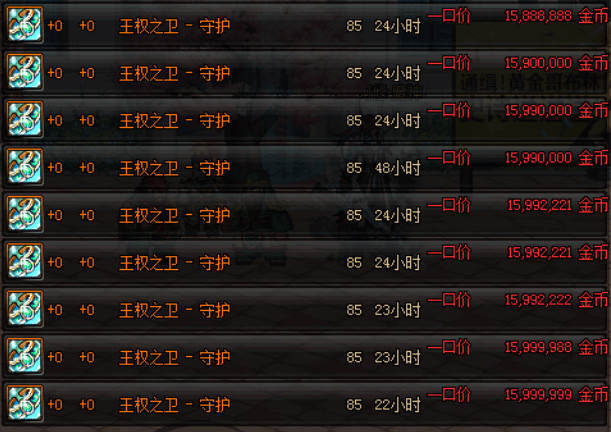Click item icon of the 15,999,999 gold listing
611x432 pixels.
pos(25,404)
